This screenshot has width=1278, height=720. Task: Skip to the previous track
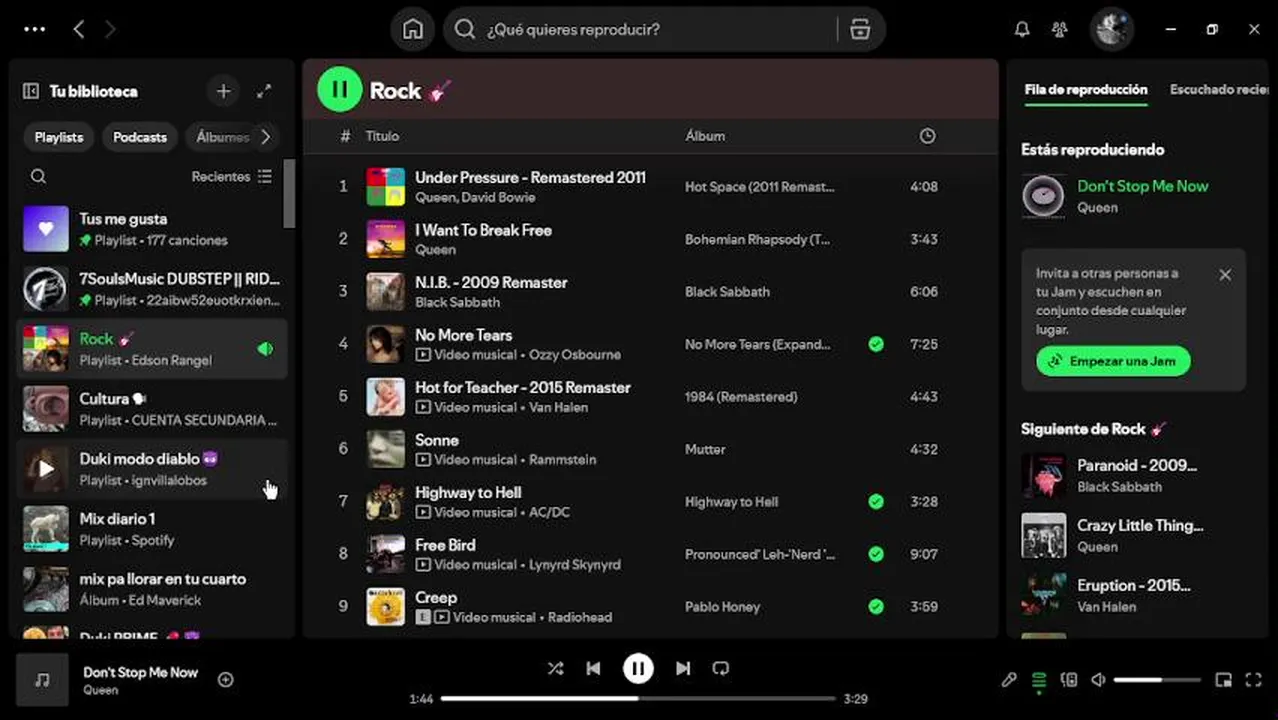(593, 668)
